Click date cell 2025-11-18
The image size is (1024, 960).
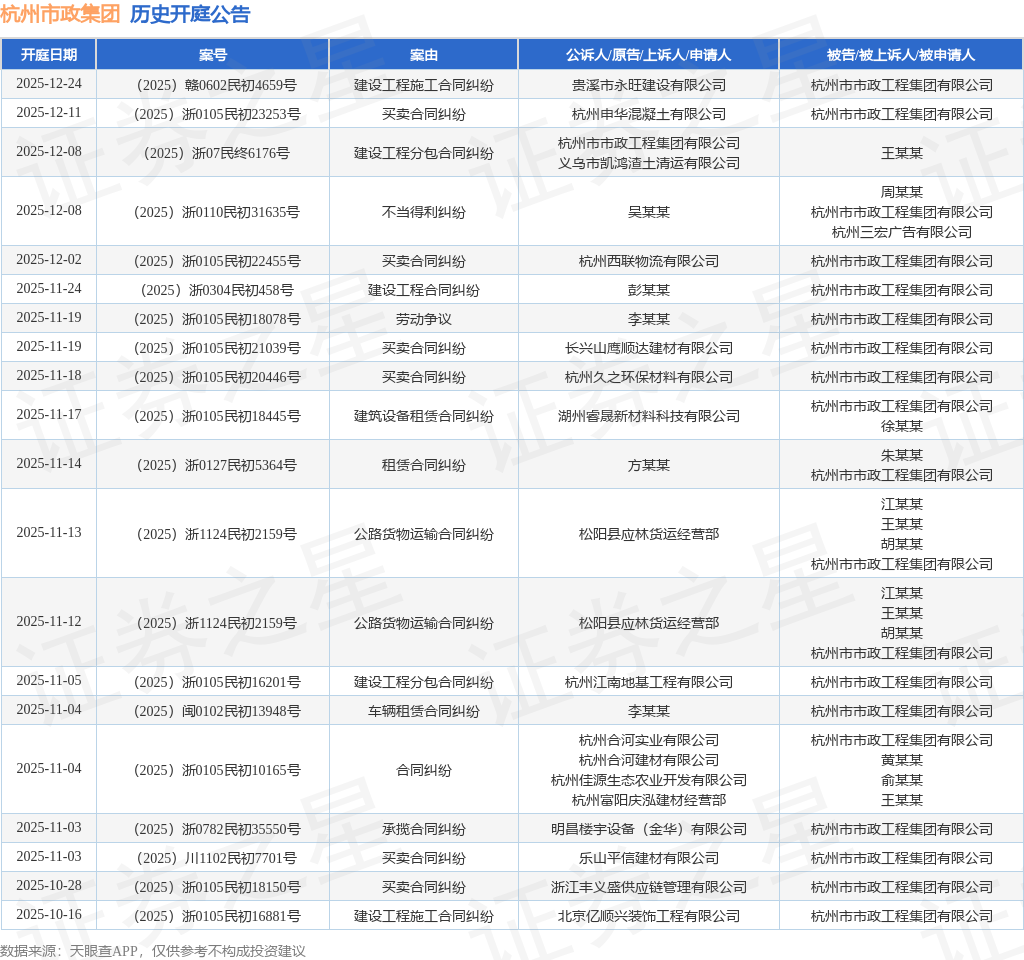(49, 375)
